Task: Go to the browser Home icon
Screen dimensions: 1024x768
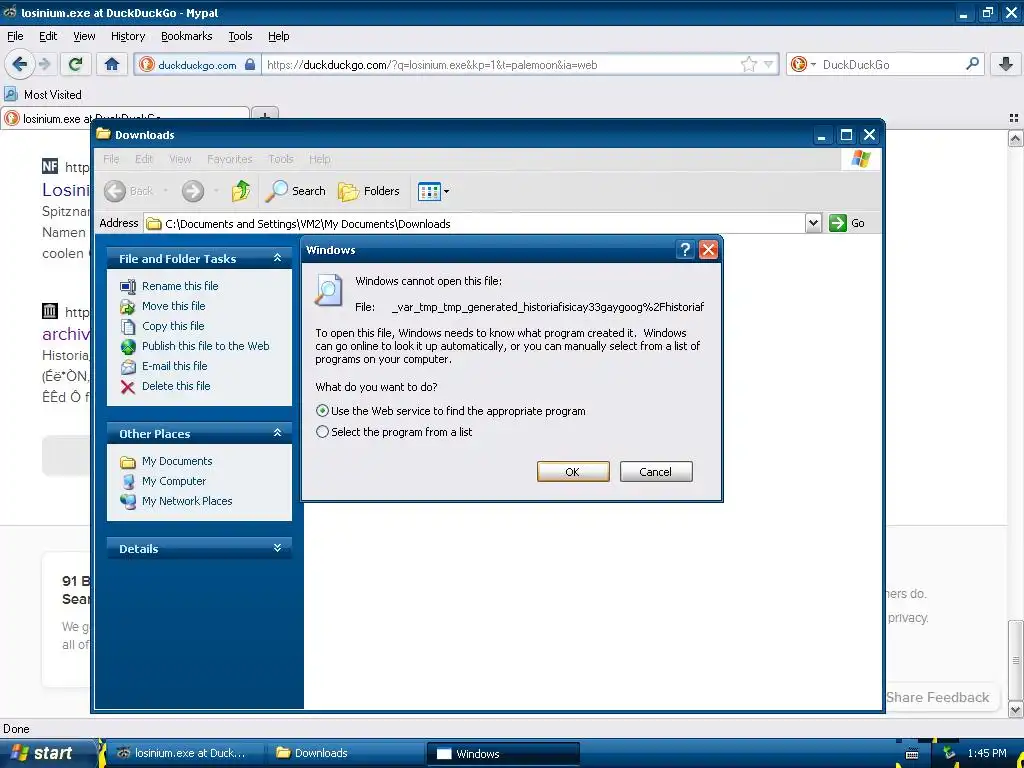Action: [112, 64]
